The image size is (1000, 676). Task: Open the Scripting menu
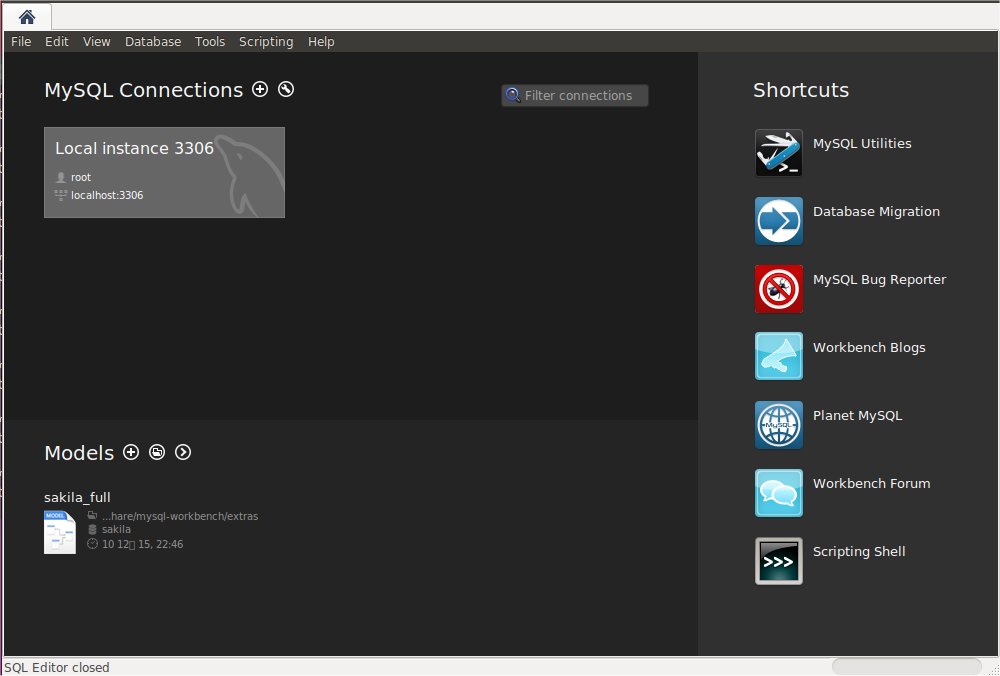pos(265,41)
